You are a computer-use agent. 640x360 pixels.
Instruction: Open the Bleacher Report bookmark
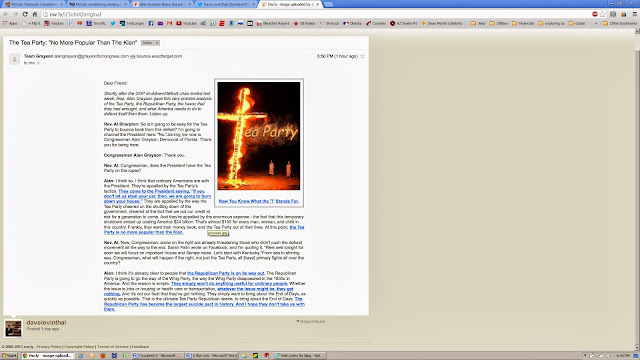pos(273,23)
